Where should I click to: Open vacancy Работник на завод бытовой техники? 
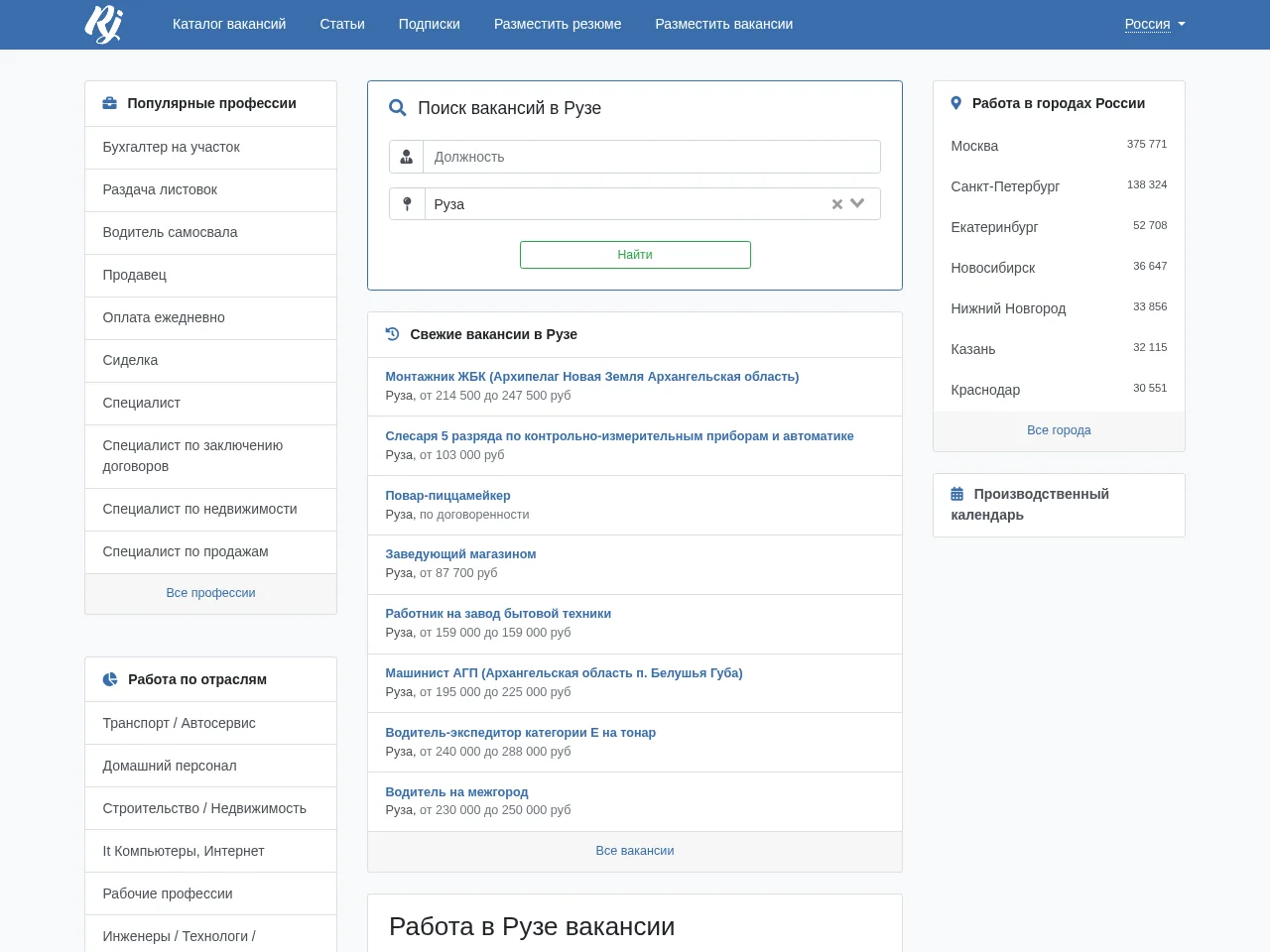tap(498, 614)
